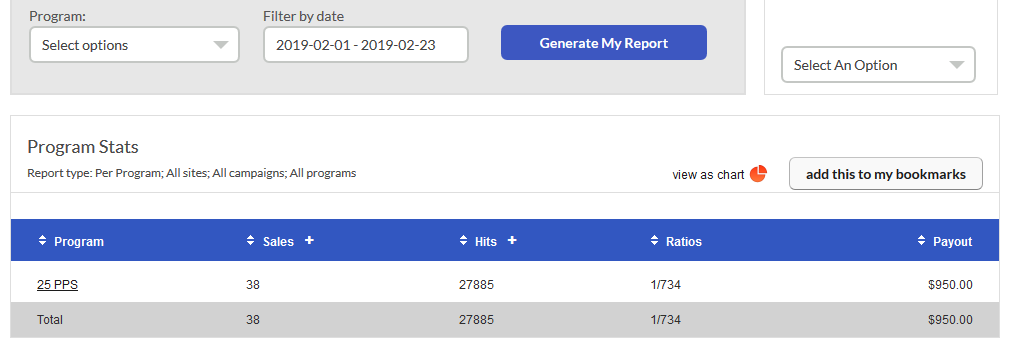This screenshot has height=363, width=1022.
Task: Expand Sales column with plus icon
Action: (x=310, y=240)
